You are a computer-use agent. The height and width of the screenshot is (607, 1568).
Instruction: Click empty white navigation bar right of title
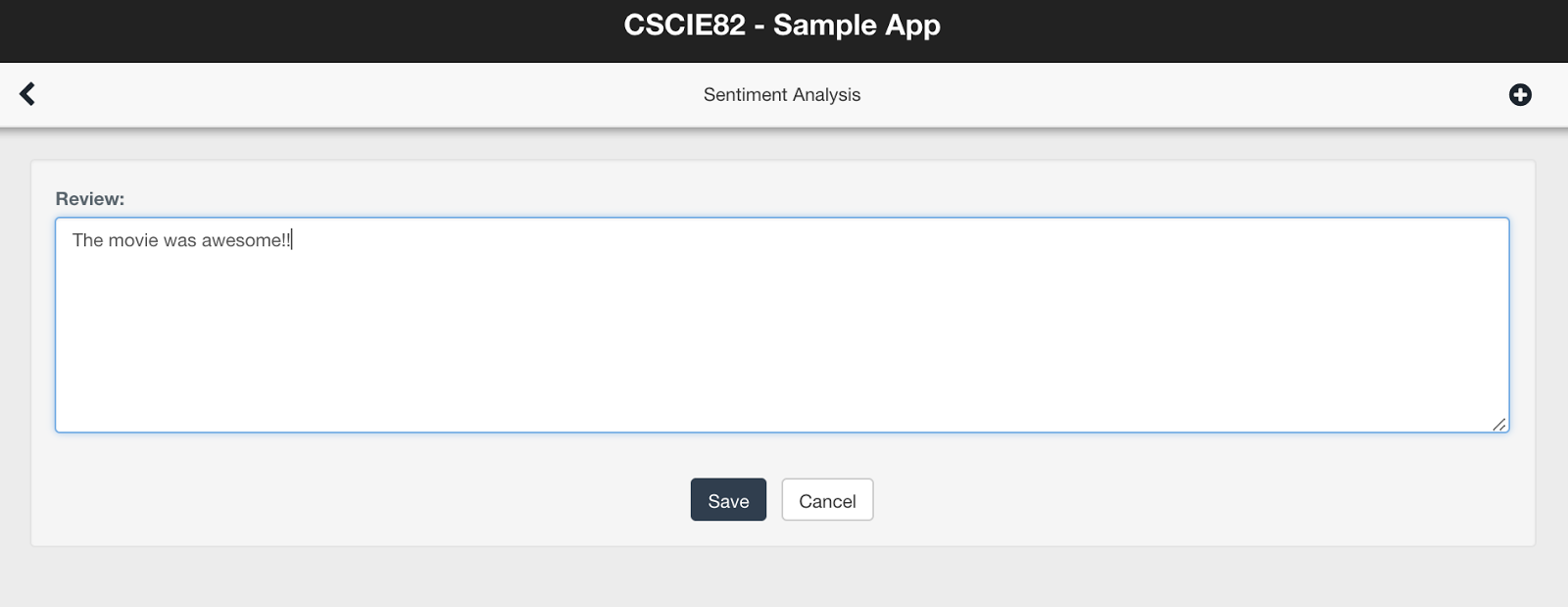click(x=1176, y=95)
